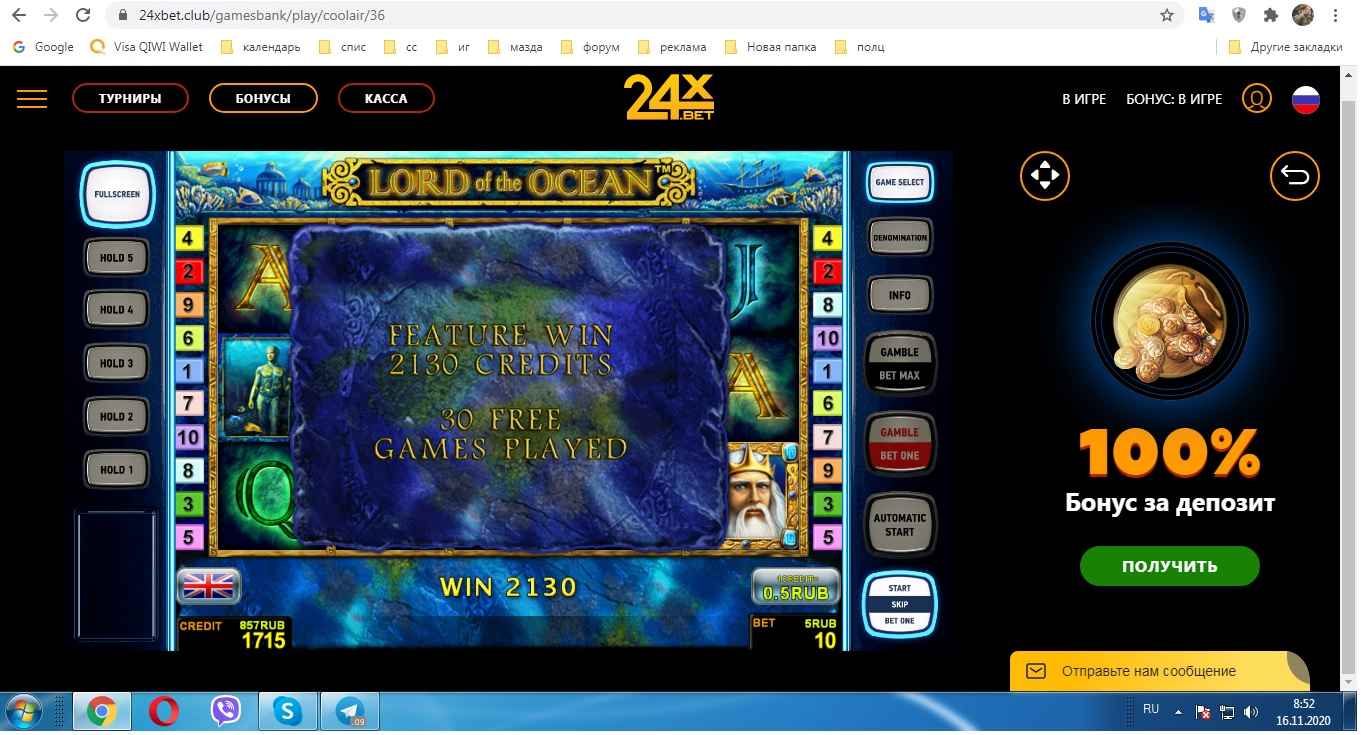This screenshot has width=1361, height=735.
Task: Open the форум bookmark folder
Action: [590, 47]
